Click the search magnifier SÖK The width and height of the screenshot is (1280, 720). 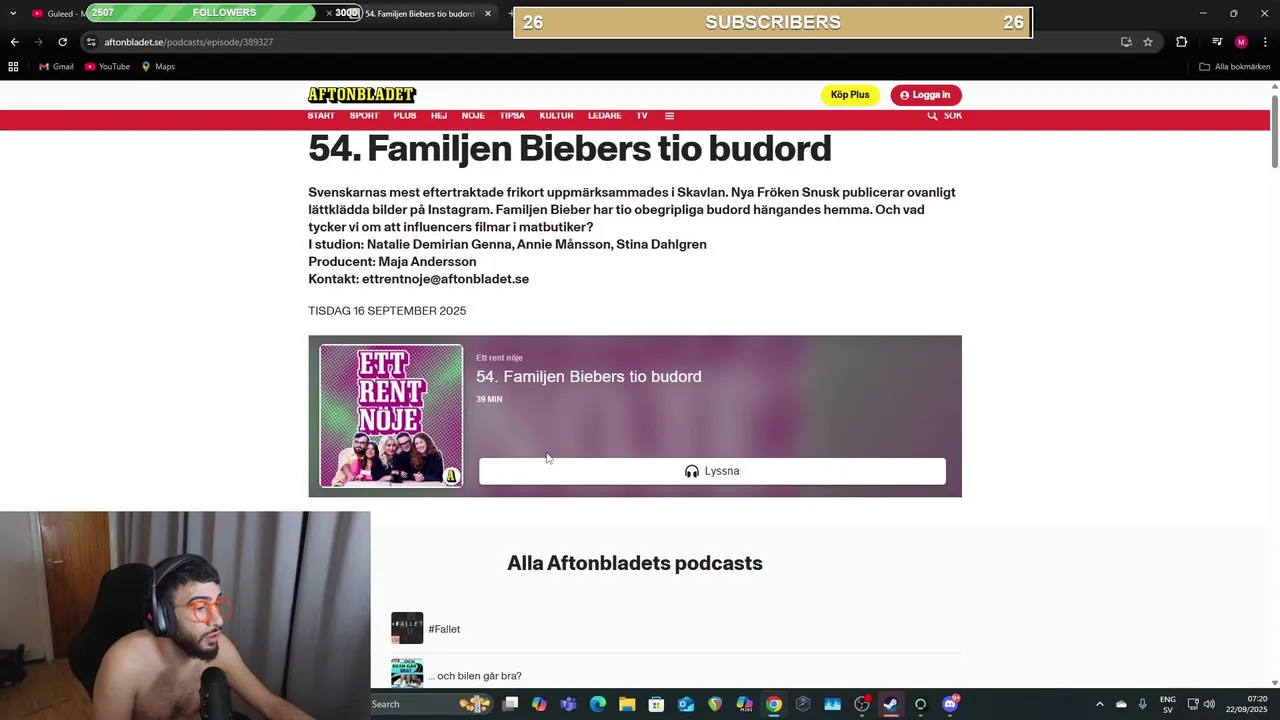click(944, 116)
